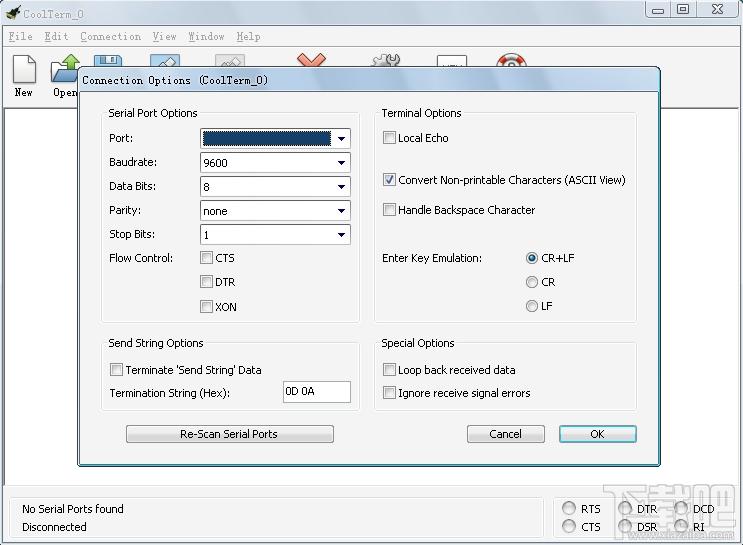This screenshot has width=743, height=545.
Task: Check the CTS flow control box
Action: tap(206, 258)
